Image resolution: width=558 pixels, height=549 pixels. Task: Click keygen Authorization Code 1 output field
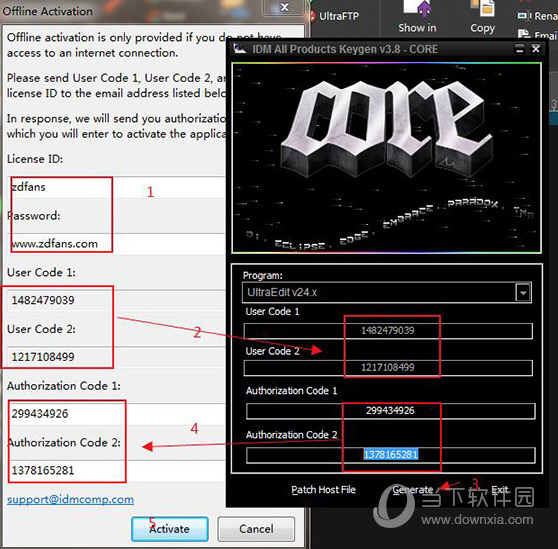390,411
